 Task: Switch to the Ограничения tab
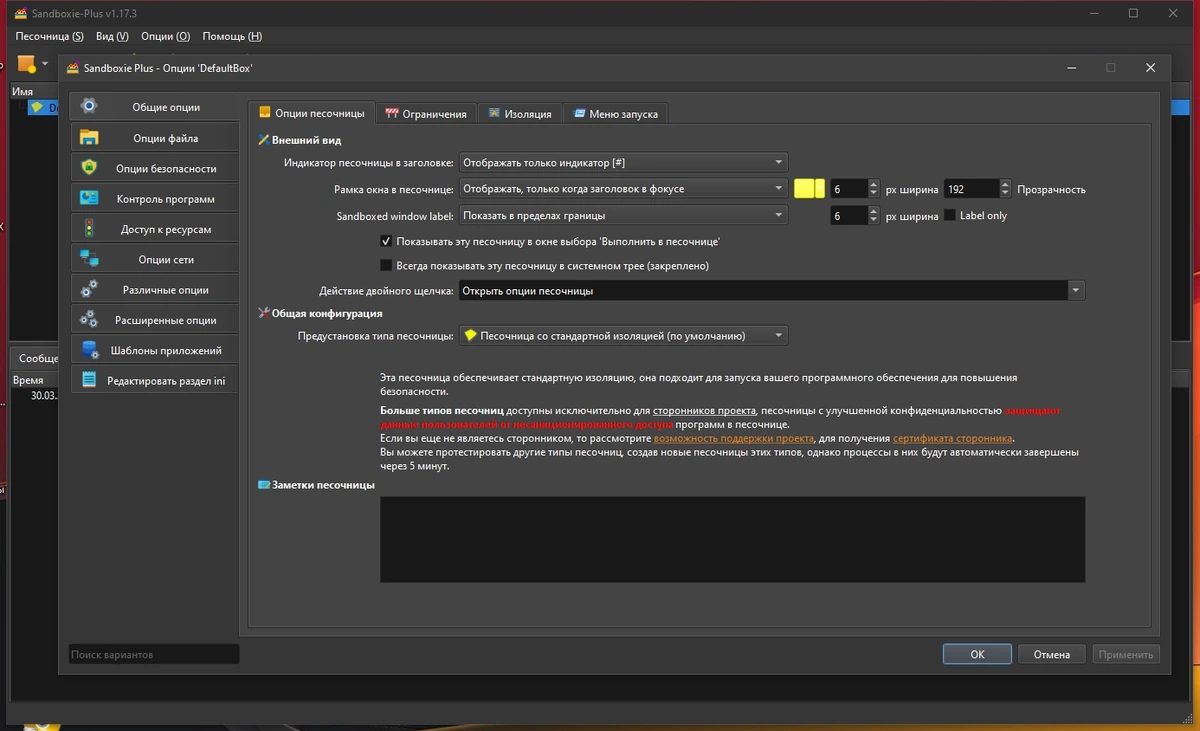[427, 113]
